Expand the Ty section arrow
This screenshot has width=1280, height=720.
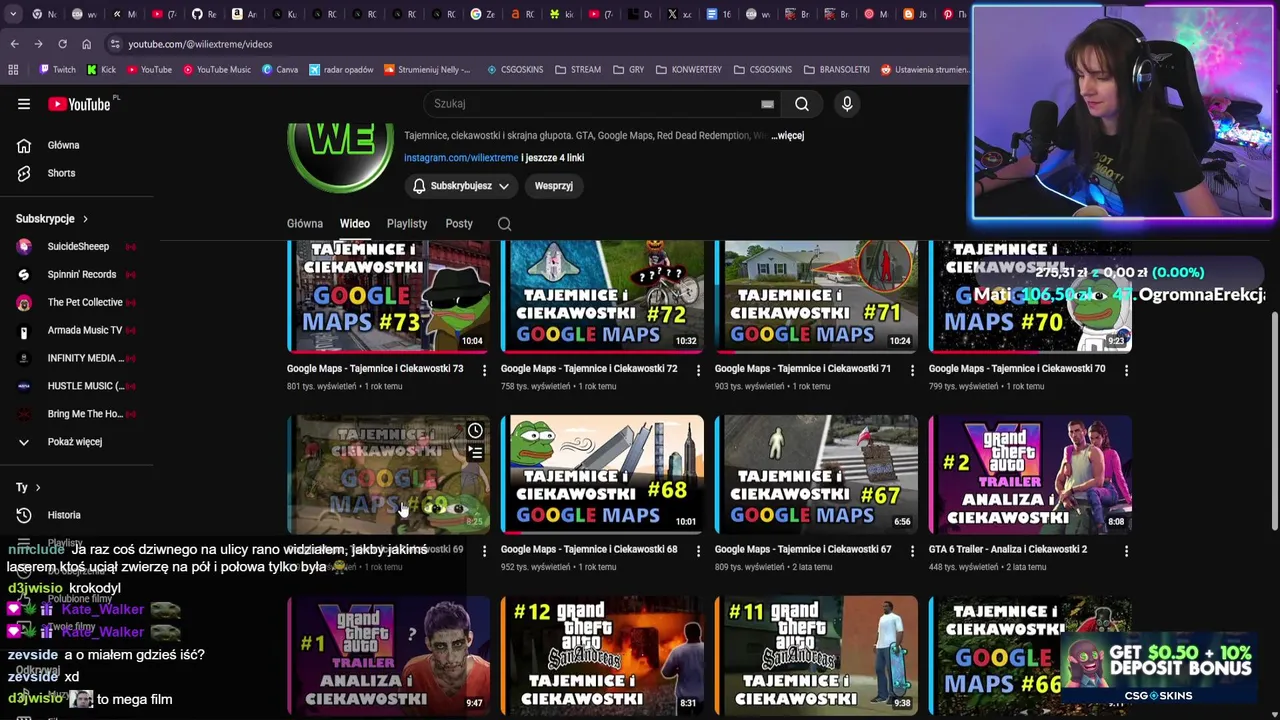coord(38,488)
